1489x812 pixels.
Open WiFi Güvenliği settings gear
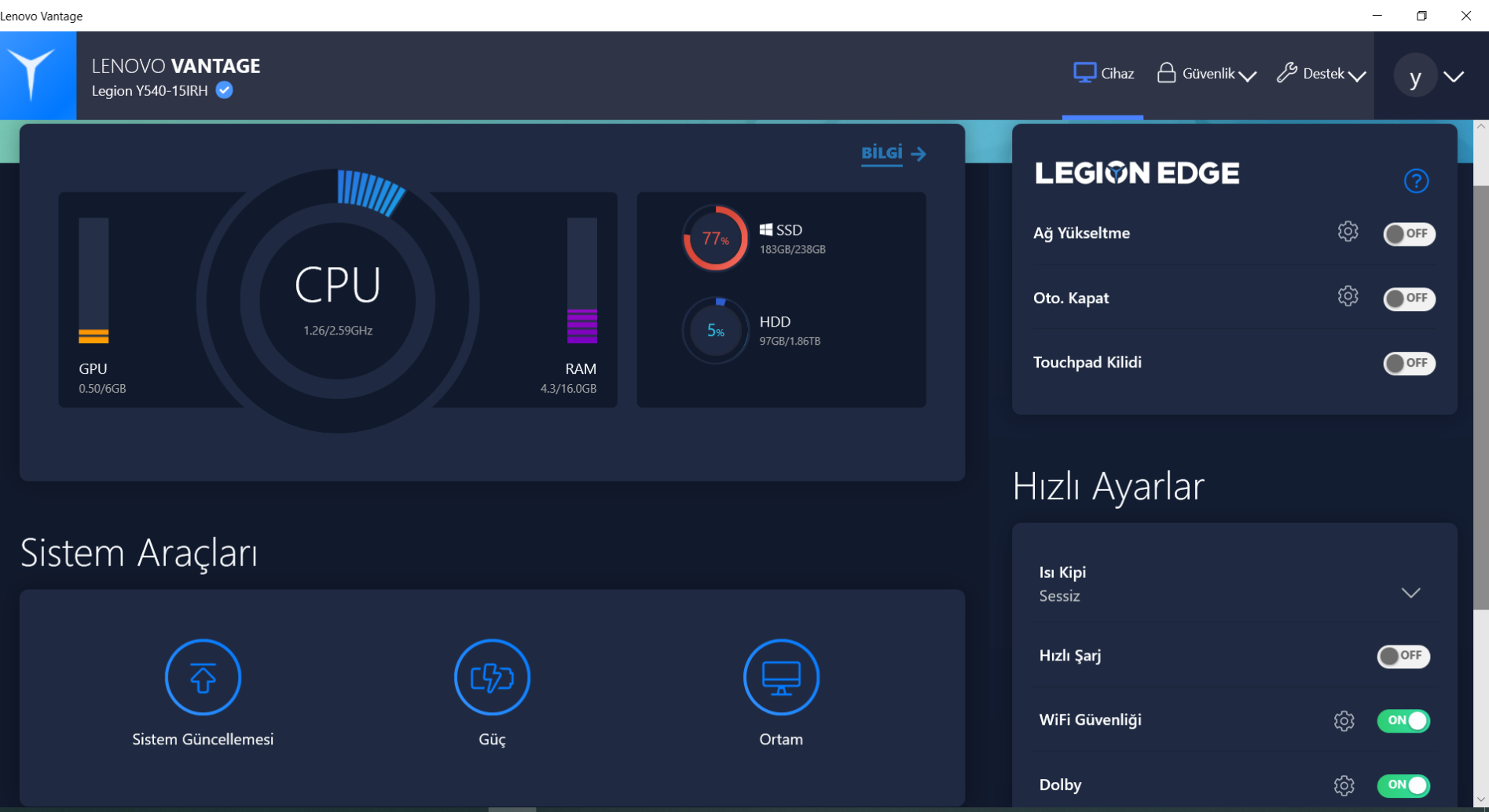point(1344,721)
